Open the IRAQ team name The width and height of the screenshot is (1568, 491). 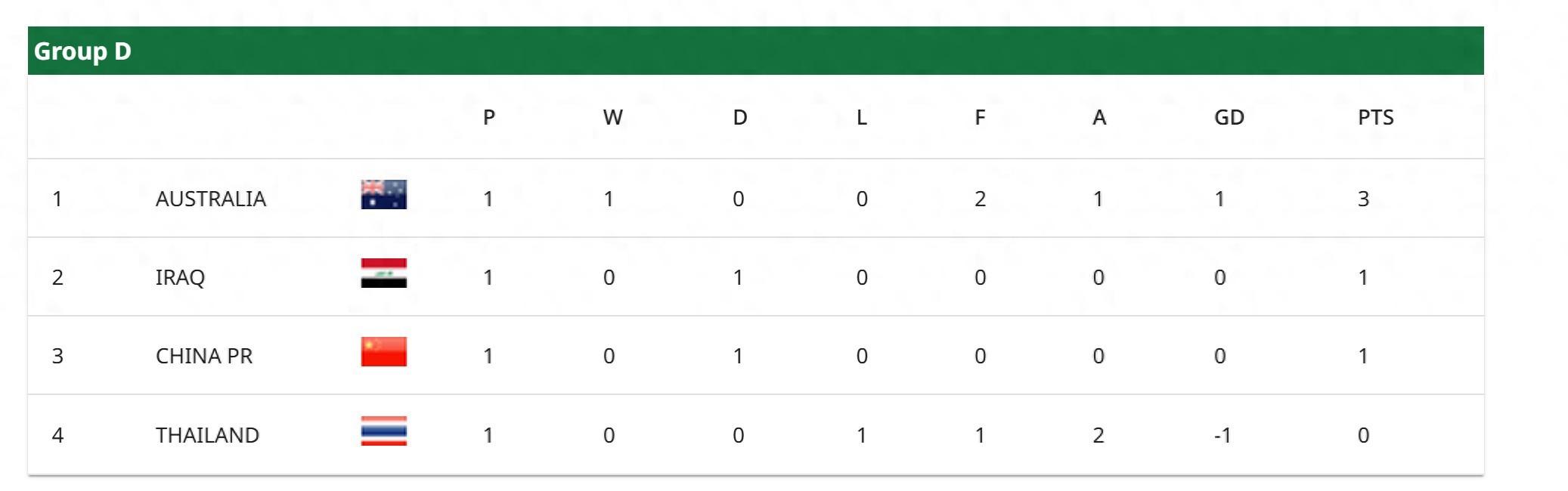(180, 277)
